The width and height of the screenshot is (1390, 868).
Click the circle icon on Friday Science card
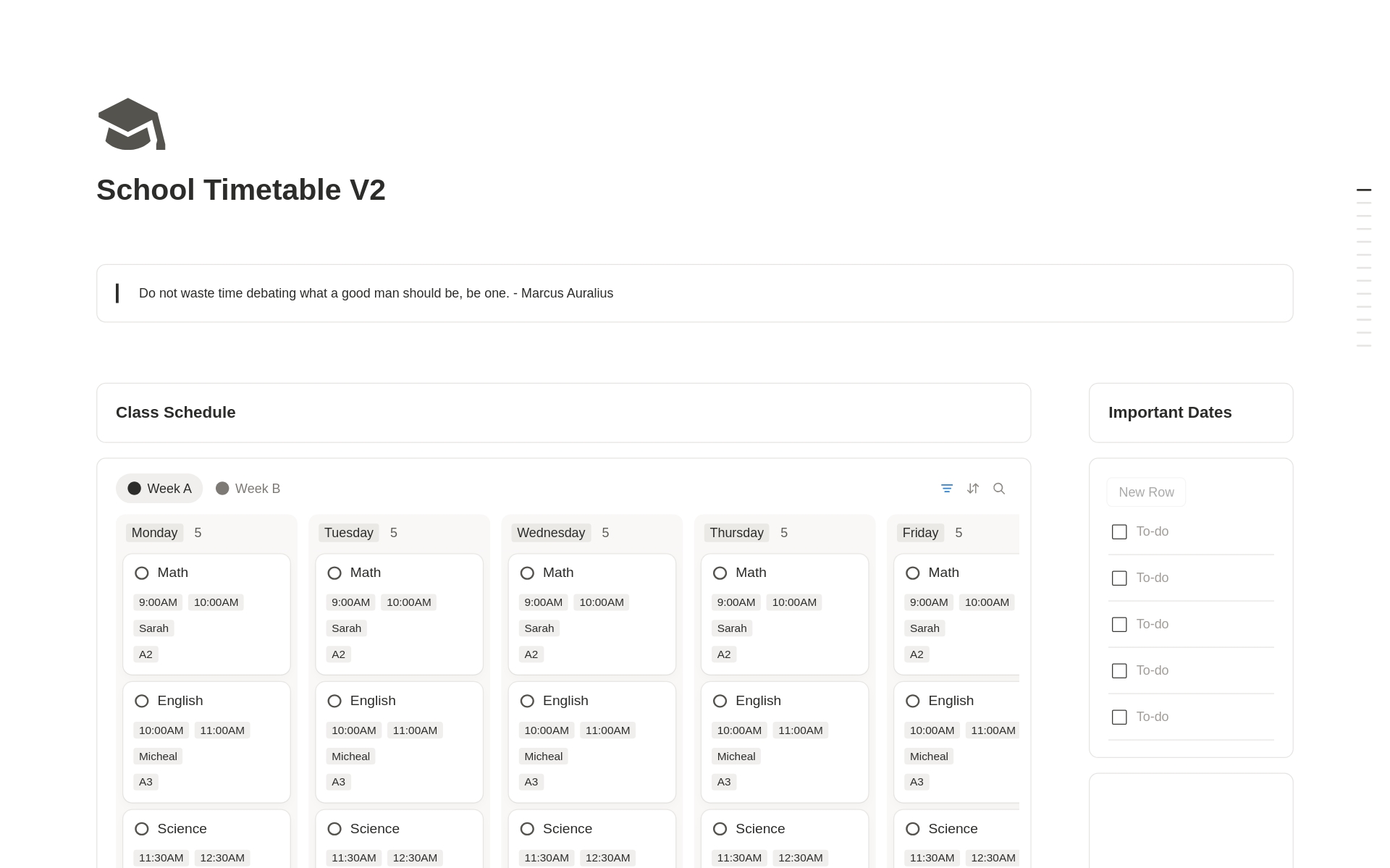tap(913, 829)
